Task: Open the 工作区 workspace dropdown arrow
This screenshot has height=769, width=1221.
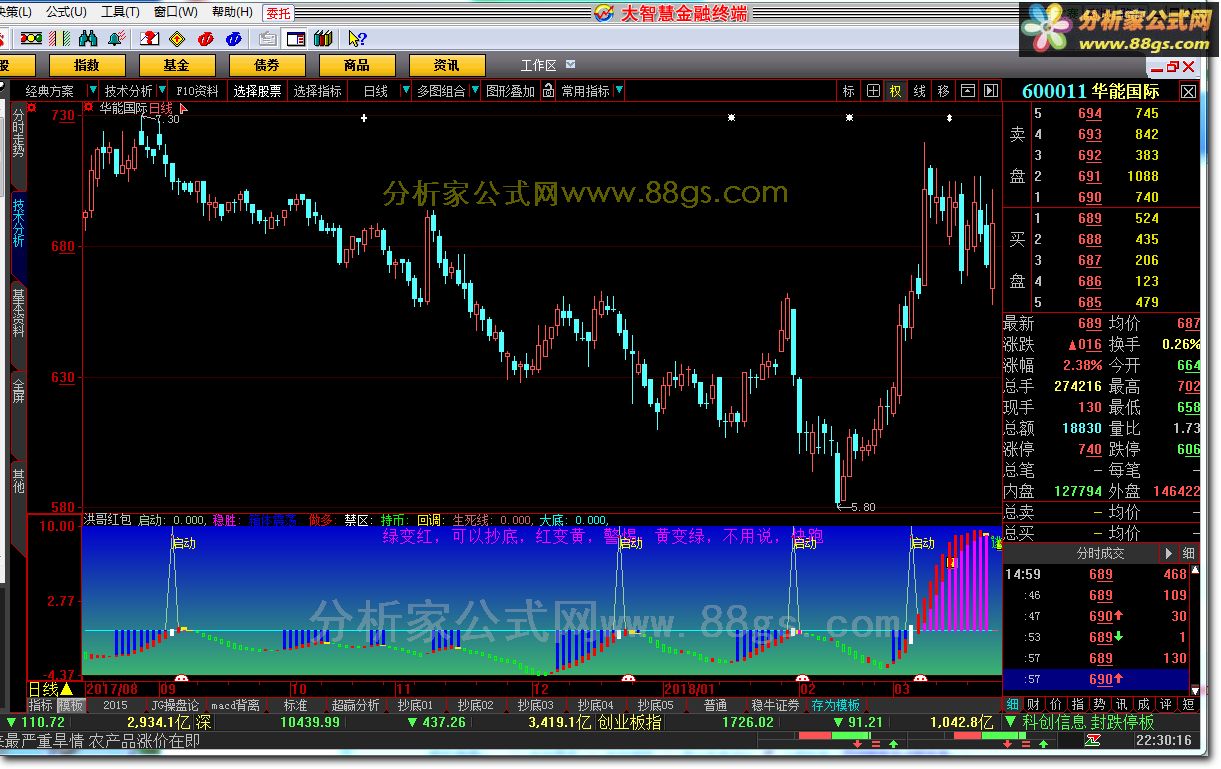Action: point(569,66)
